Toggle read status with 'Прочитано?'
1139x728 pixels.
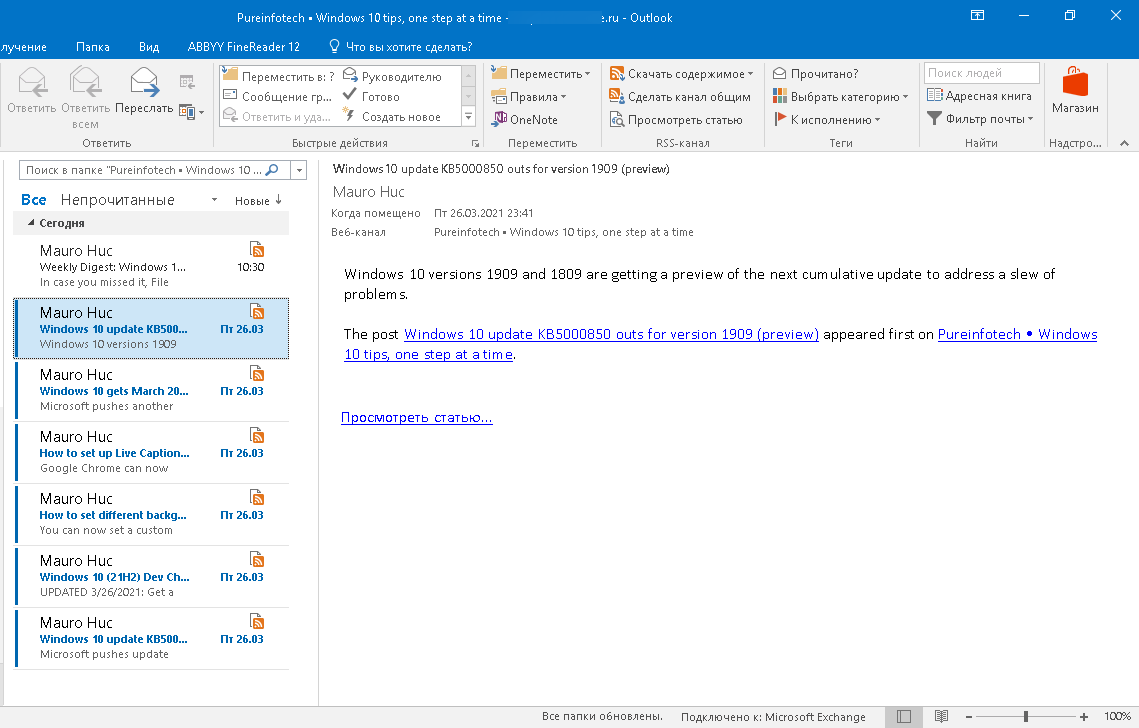click(815, 73)
